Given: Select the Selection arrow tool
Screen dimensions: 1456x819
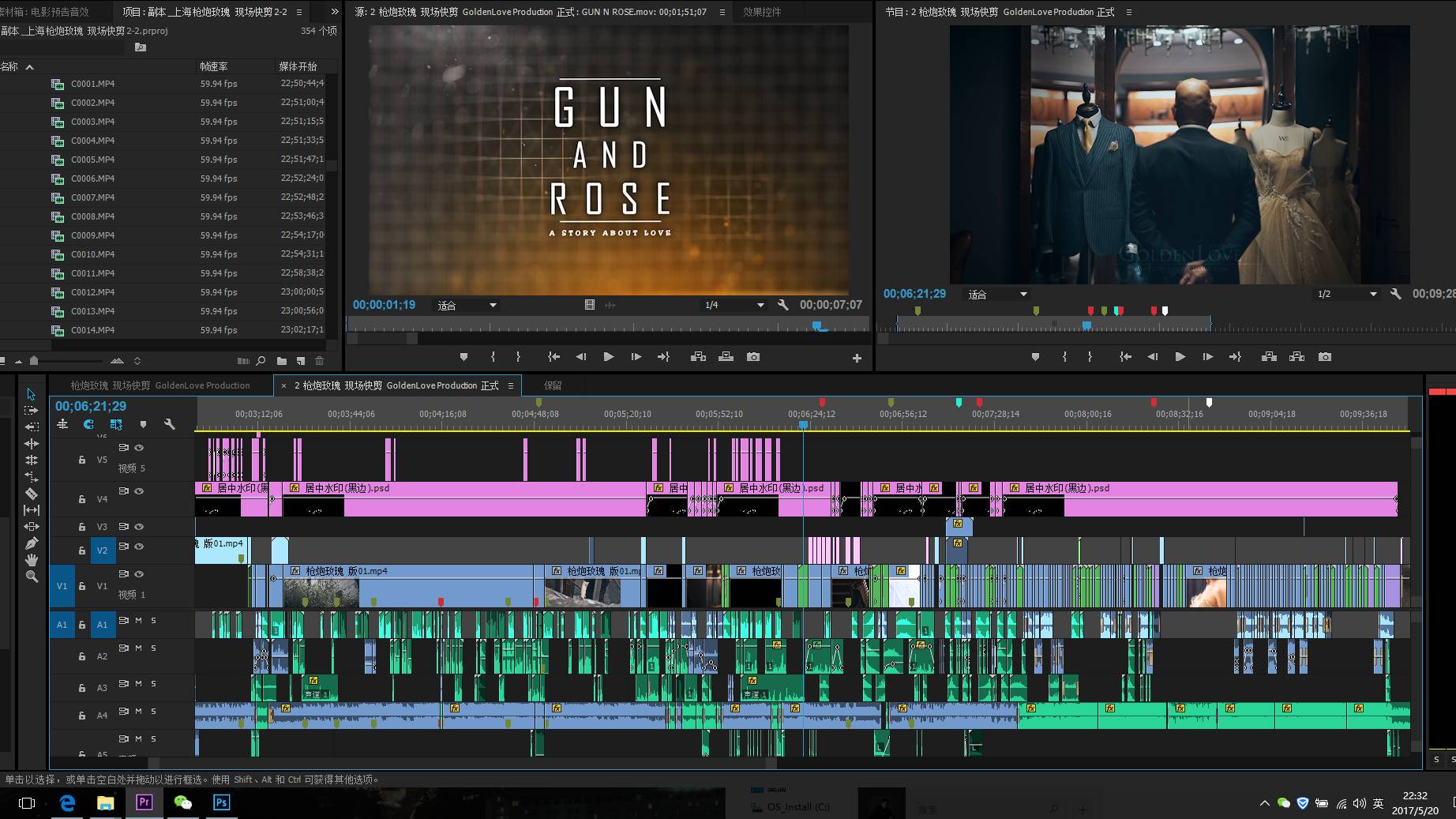Looking at the screenshot, I should (x=31, y=394).
